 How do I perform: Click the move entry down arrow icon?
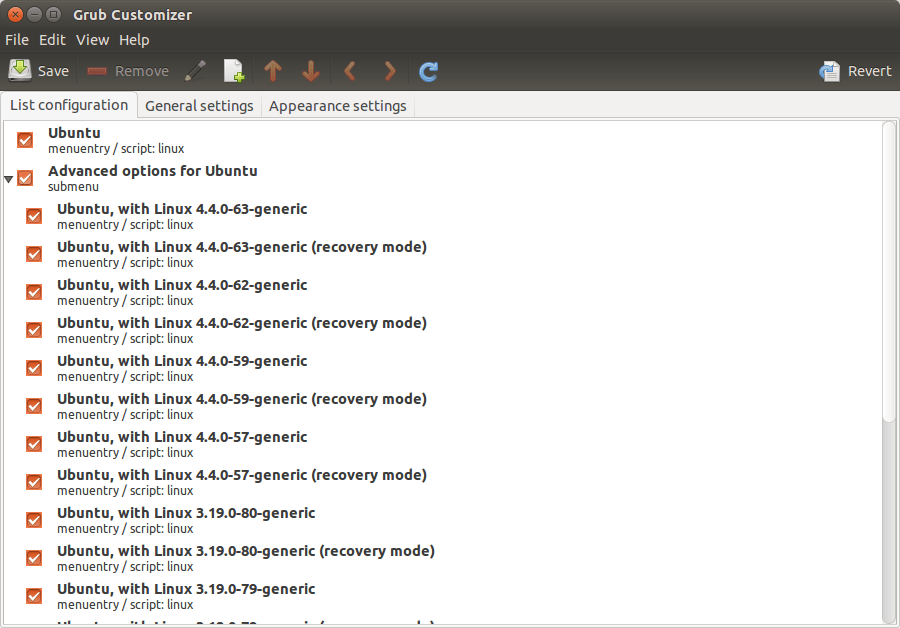pos(310,70)
